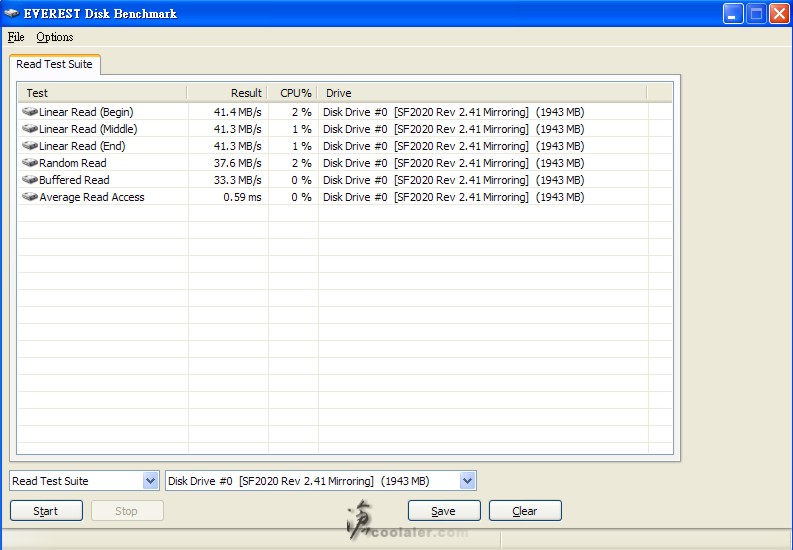The width and height of the screenshot is (793, 550).
Task: Click the disk icon beside Buffered Read
Action: pyautogui.click(x=30, y=179)
